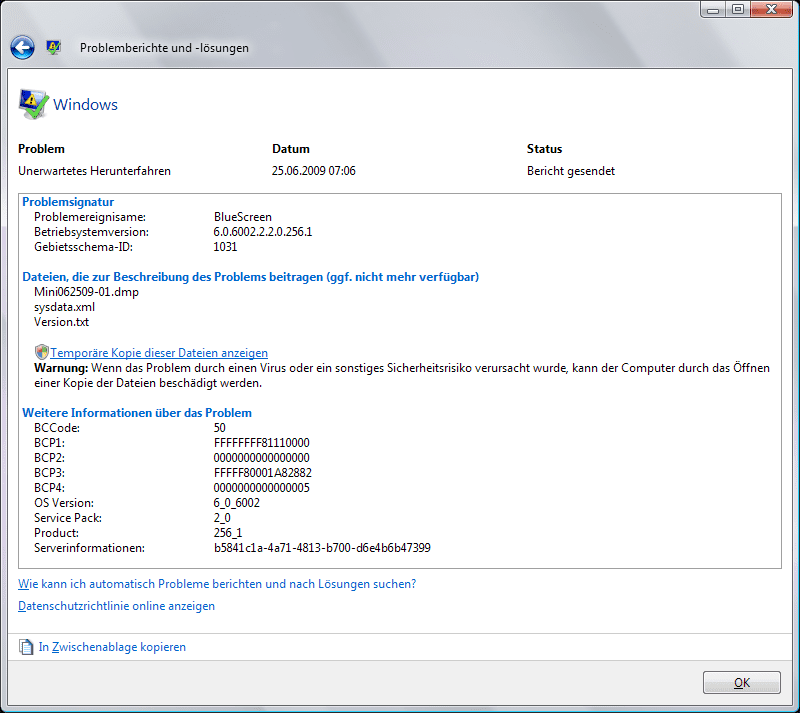
Task: Select the Windows heading text
Action: pos(85,104)
